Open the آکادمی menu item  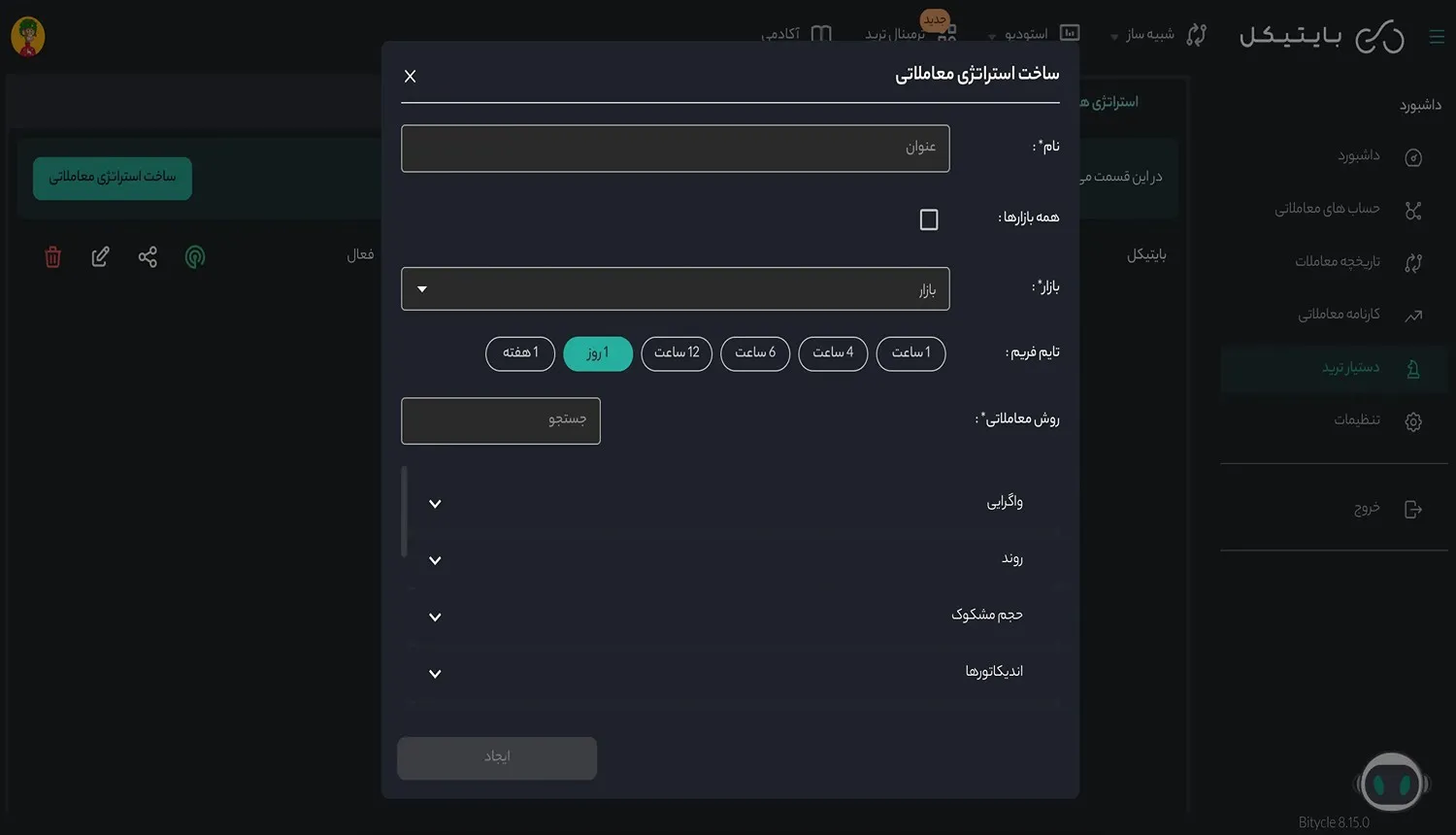tap(780, 34)
